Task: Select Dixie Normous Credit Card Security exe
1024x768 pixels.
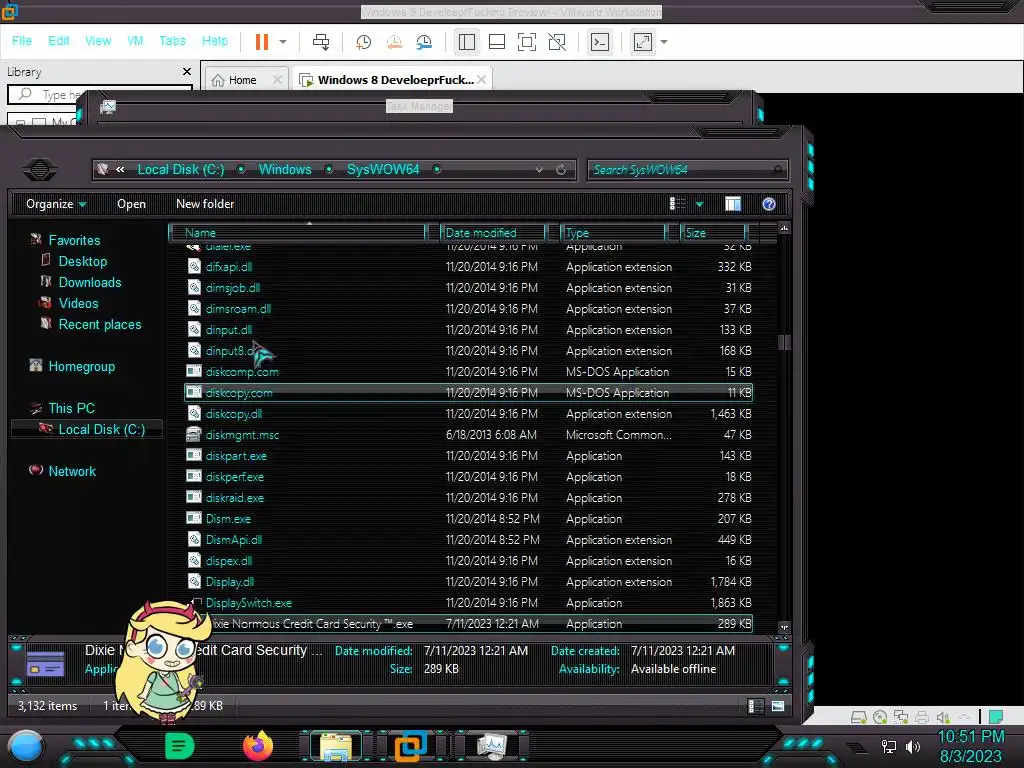Action: (x=468, y=624)
